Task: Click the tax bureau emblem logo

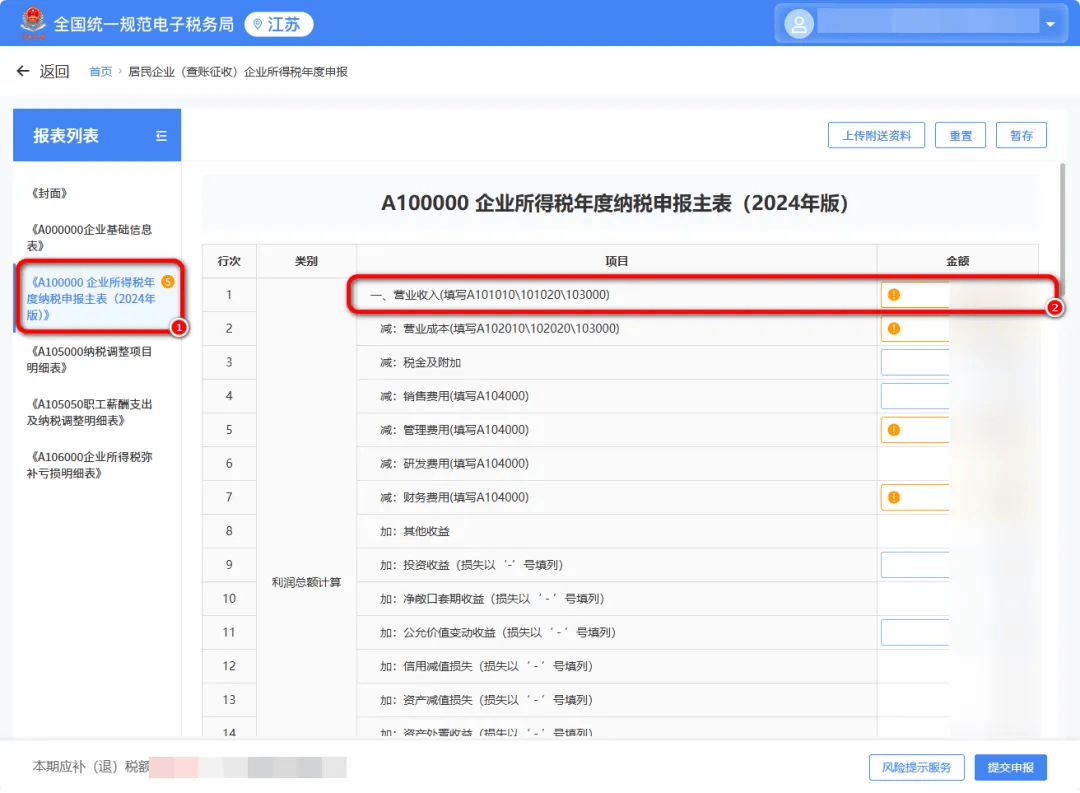Action: (x=32, y=23)
